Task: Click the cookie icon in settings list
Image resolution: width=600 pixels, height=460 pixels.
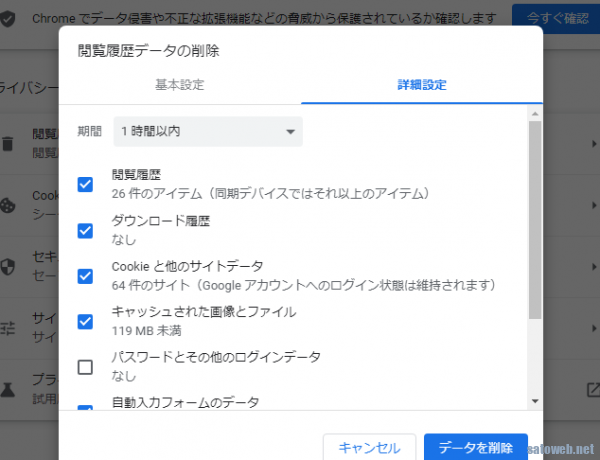Action: point(8,203)
